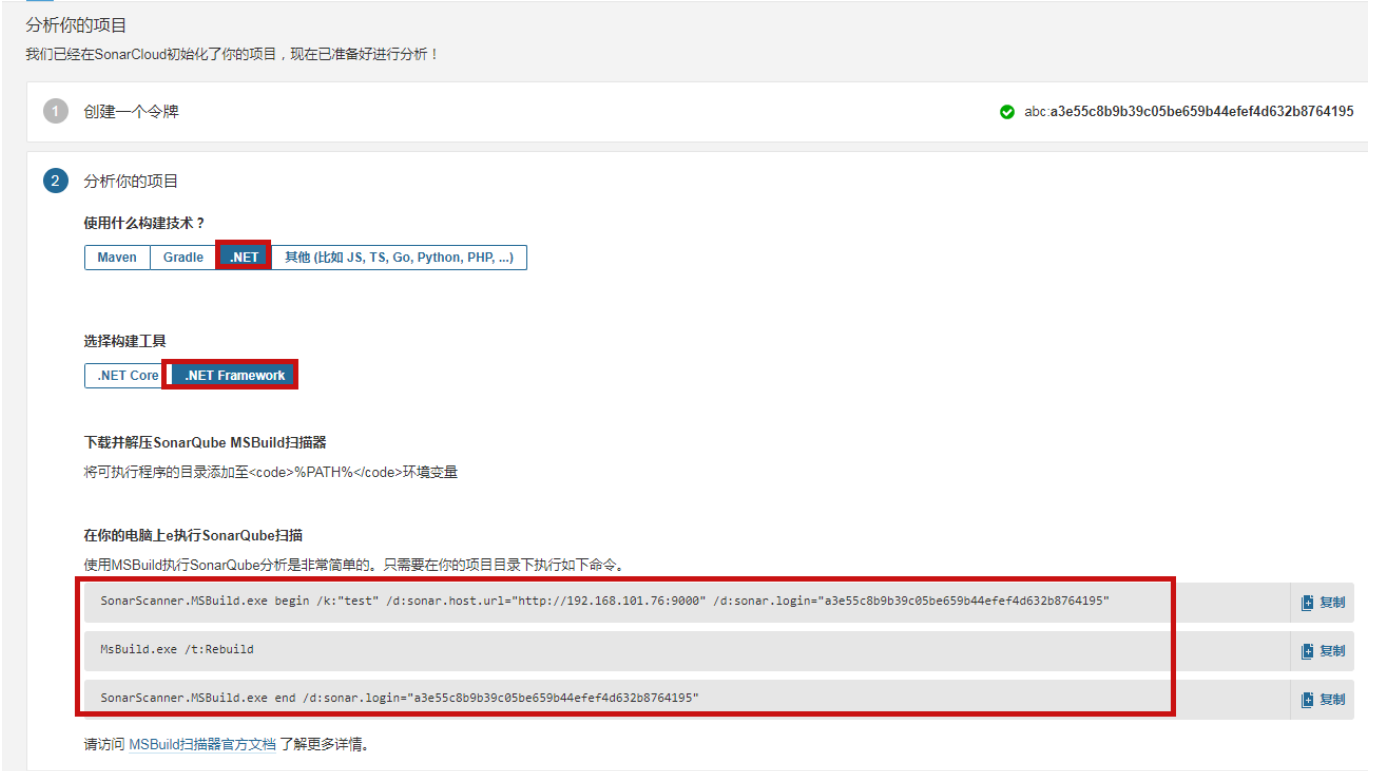Click the 使用MSBuild执行SonarQube分析 description line
Image resolution: width=1393 pixels, height=771 pixels.
(x=353, y=565)
